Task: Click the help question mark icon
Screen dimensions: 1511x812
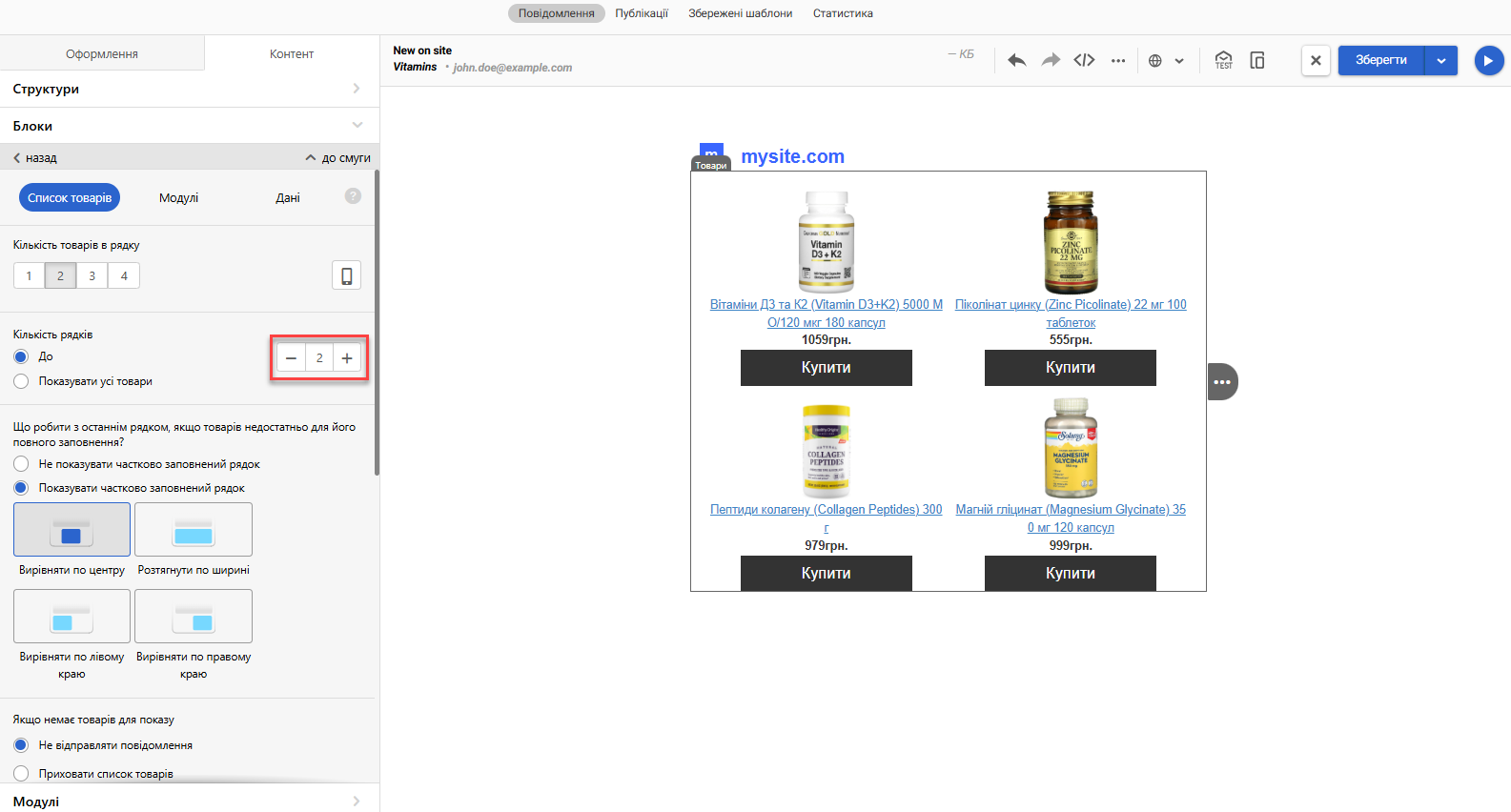Action: [353, 195]
